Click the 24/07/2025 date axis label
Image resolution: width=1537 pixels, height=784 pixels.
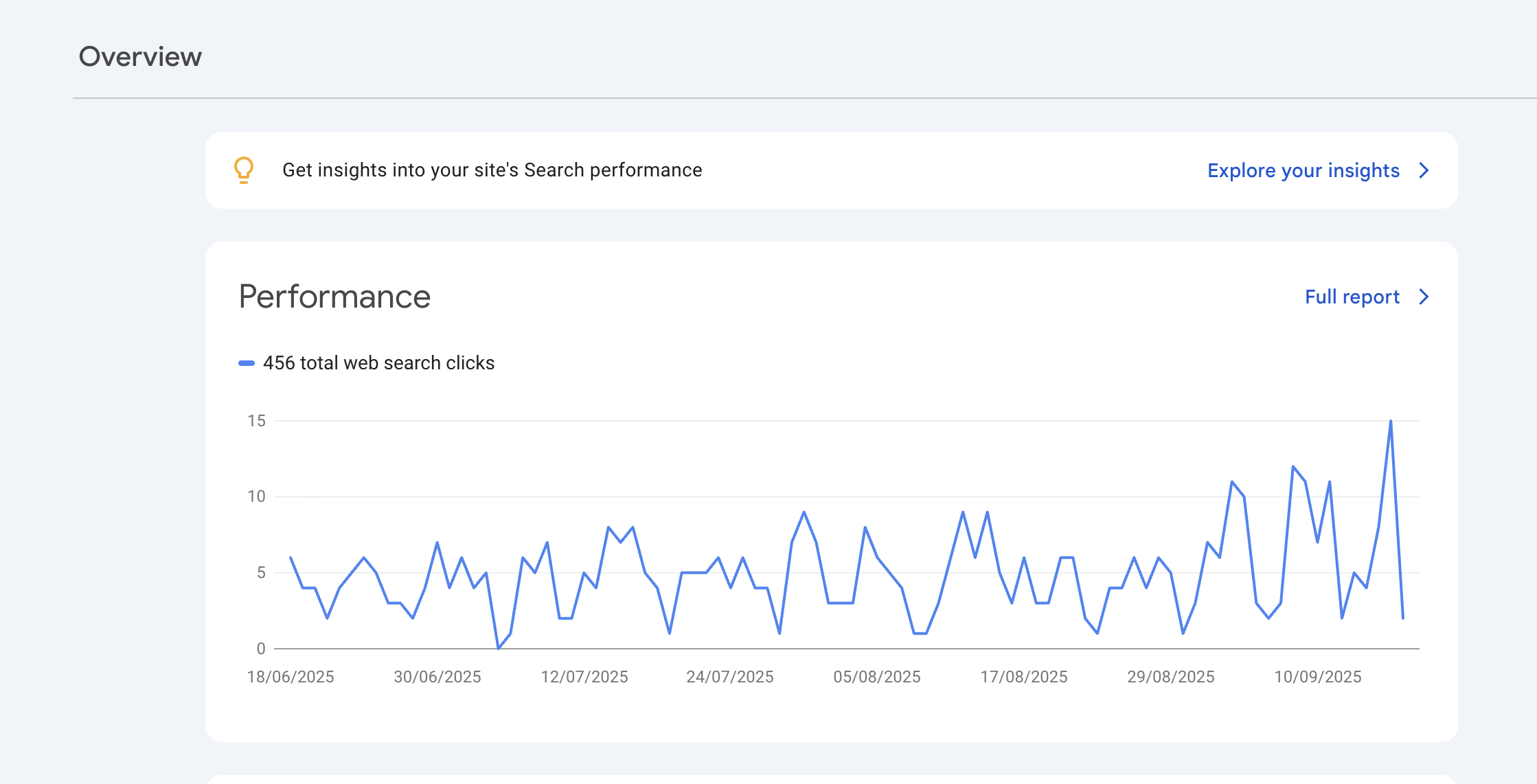click(x=730, y=677)
